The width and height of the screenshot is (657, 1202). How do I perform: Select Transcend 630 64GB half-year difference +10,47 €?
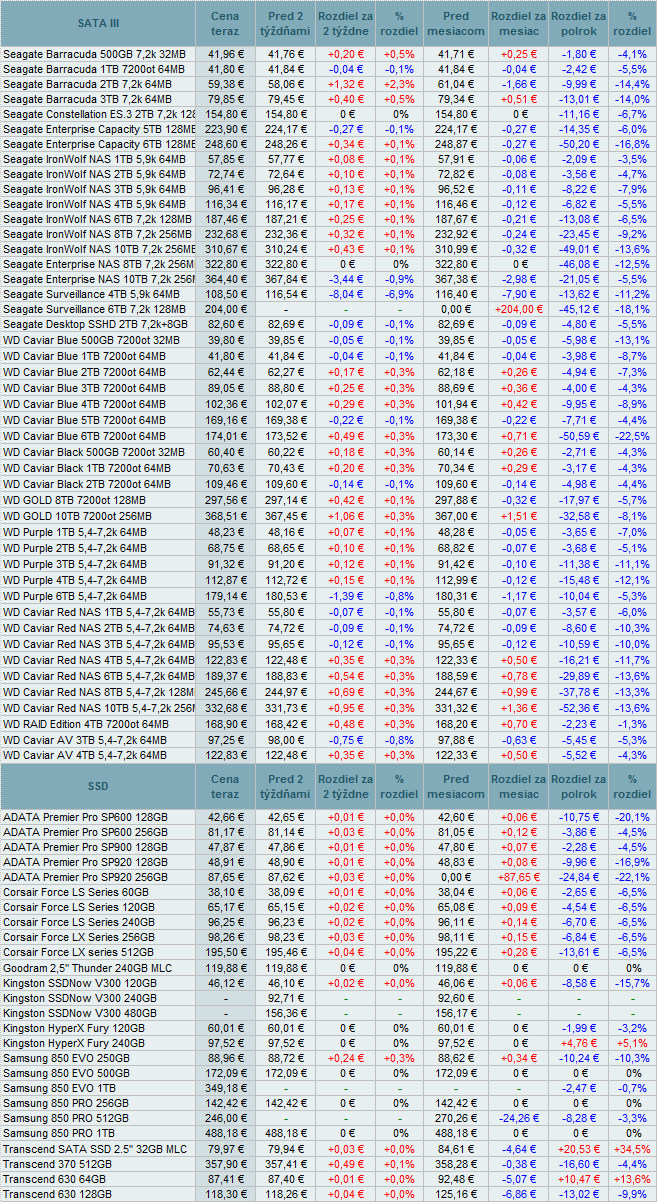(578, 1179)
